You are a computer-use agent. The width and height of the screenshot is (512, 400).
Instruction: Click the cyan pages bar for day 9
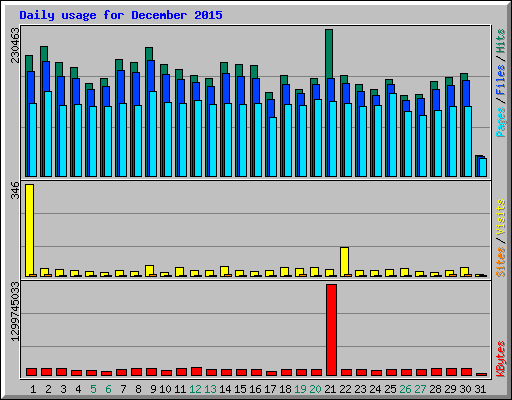(153, 134)
